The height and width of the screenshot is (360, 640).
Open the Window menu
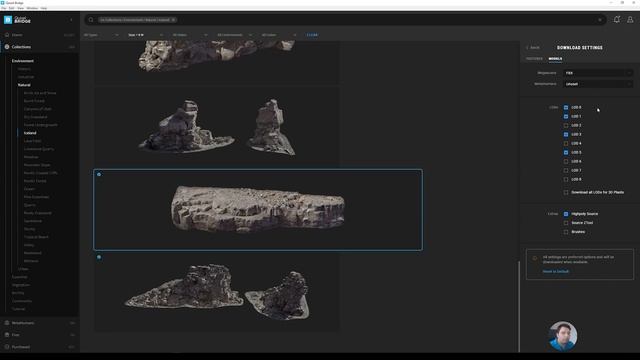coord(32,8)
